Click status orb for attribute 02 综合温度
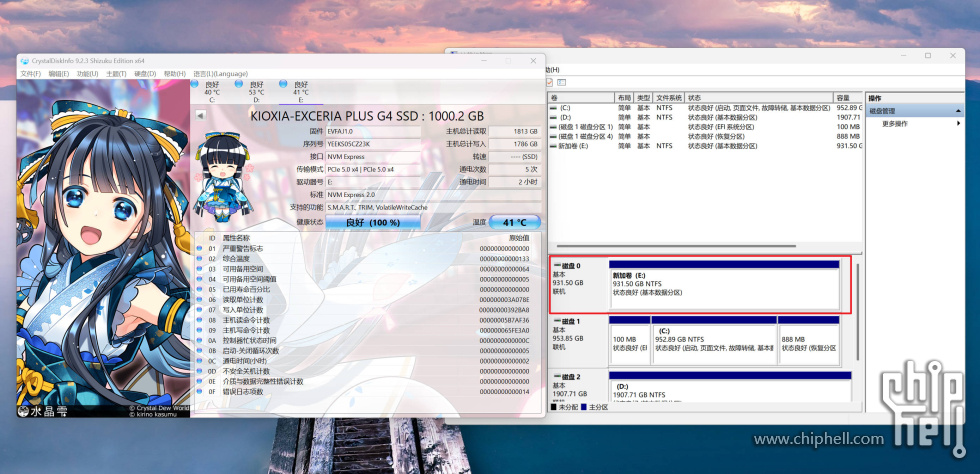The image size is (980, 474). 200,259
